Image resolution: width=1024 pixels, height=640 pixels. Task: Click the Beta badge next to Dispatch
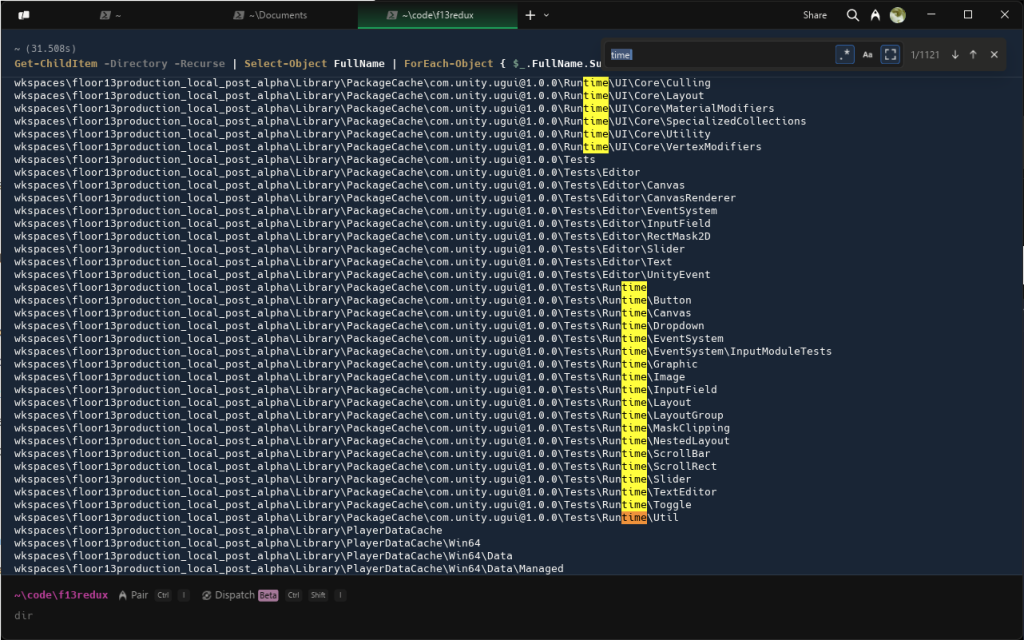click(x=268, y=595)
